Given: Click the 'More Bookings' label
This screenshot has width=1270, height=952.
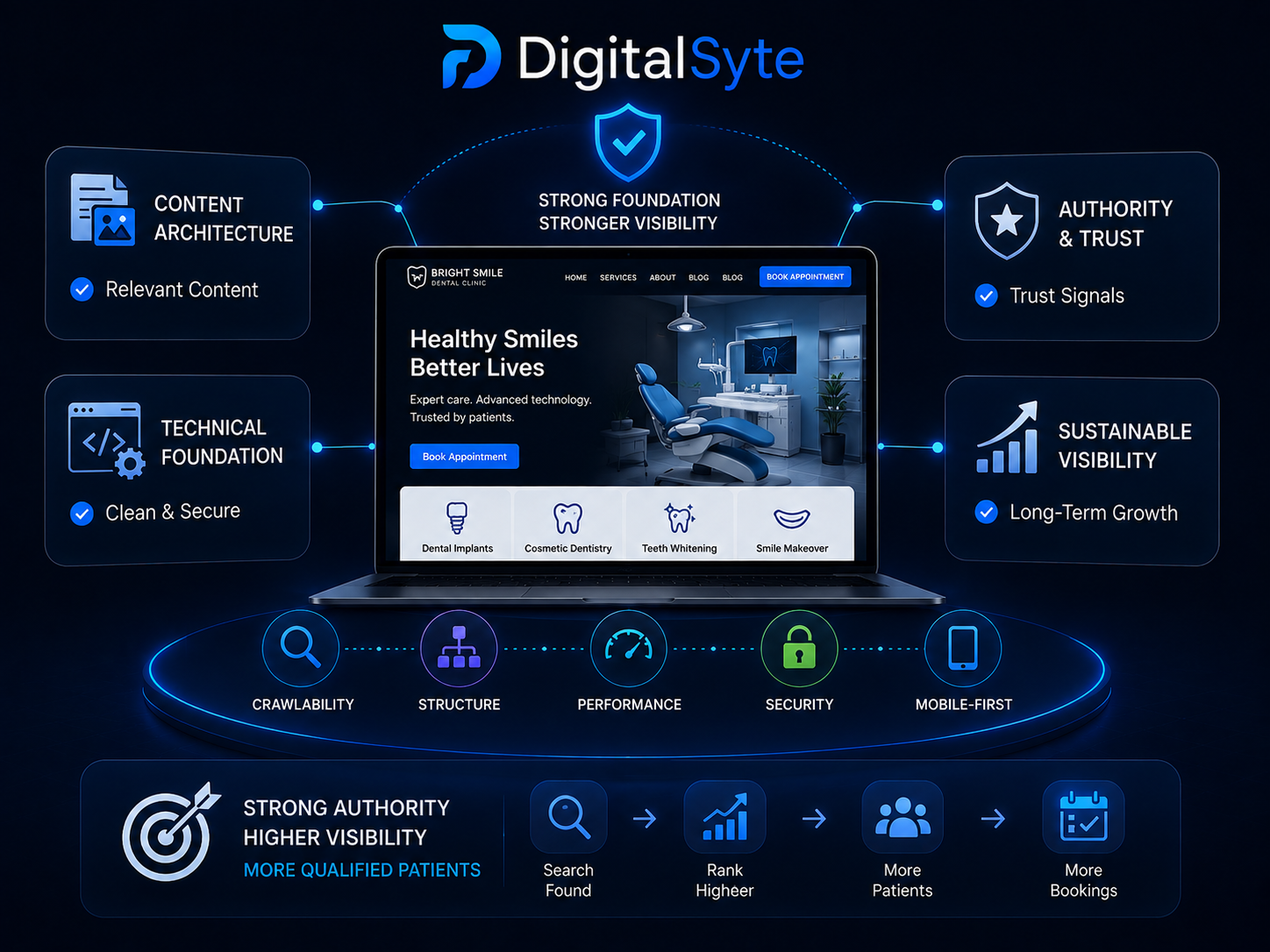Looking at the screenshot, I should 1084,880.
